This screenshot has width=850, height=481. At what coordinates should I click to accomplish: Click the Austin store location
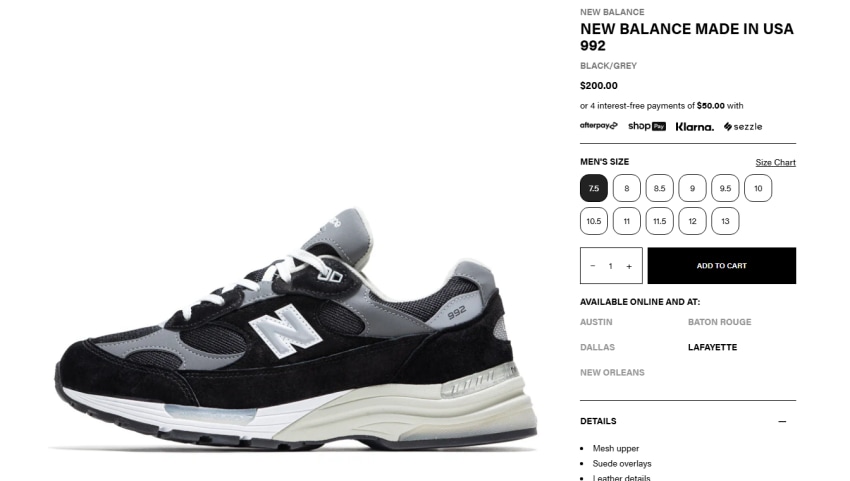(596, 322)
